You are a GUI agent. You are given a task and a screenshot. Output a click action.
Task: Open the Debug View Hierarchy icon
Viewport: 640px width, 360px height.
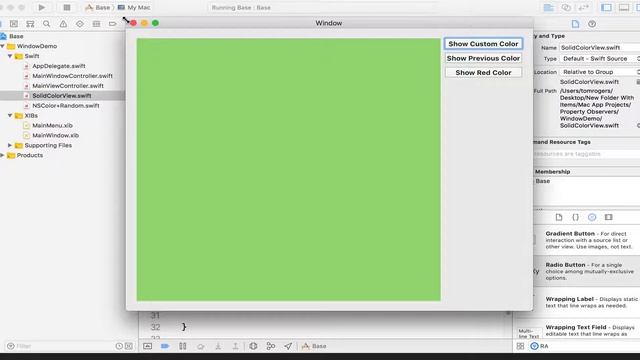pyautogui.click(x=253, y=346)
